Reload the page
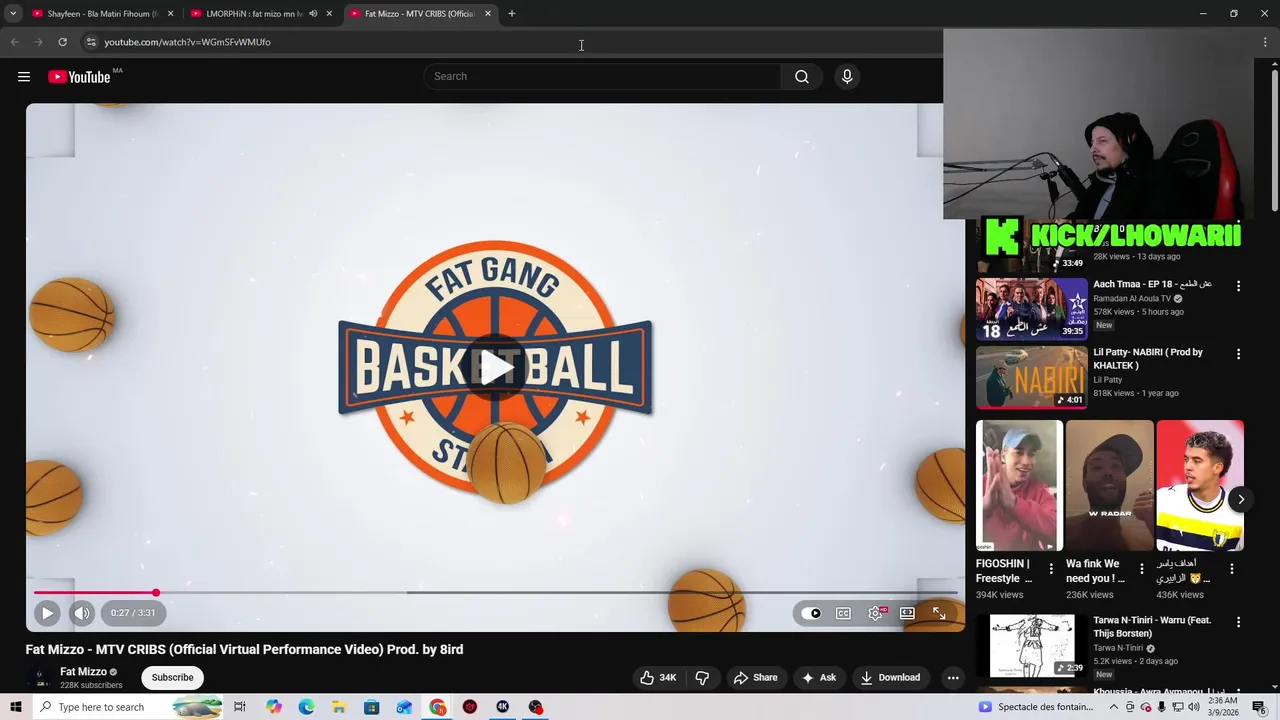The height and width of the screenshot is (720, 1280). tap(62, 42)
